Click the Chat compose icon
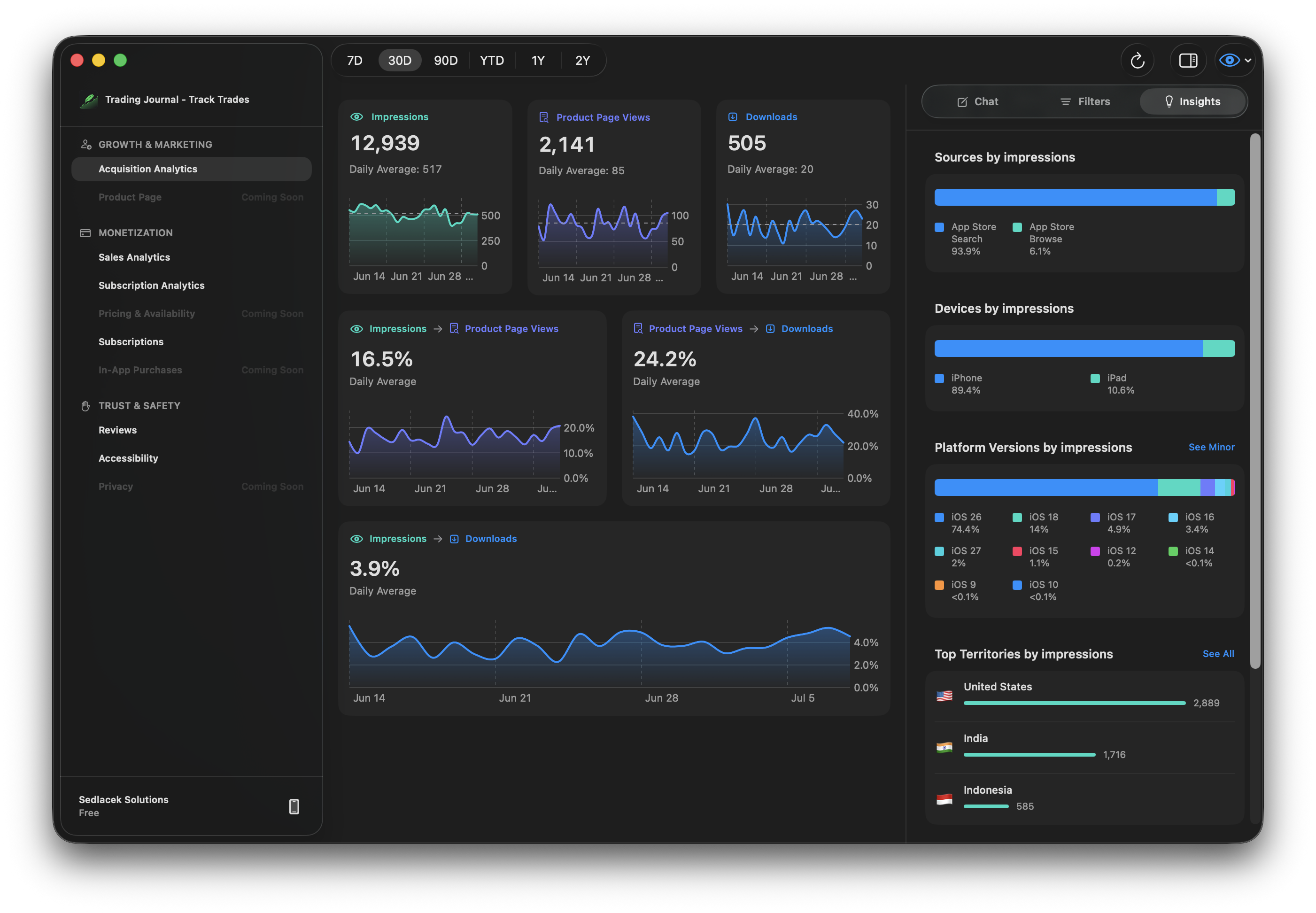This screenshot has width=1316, height=913. 962,102
